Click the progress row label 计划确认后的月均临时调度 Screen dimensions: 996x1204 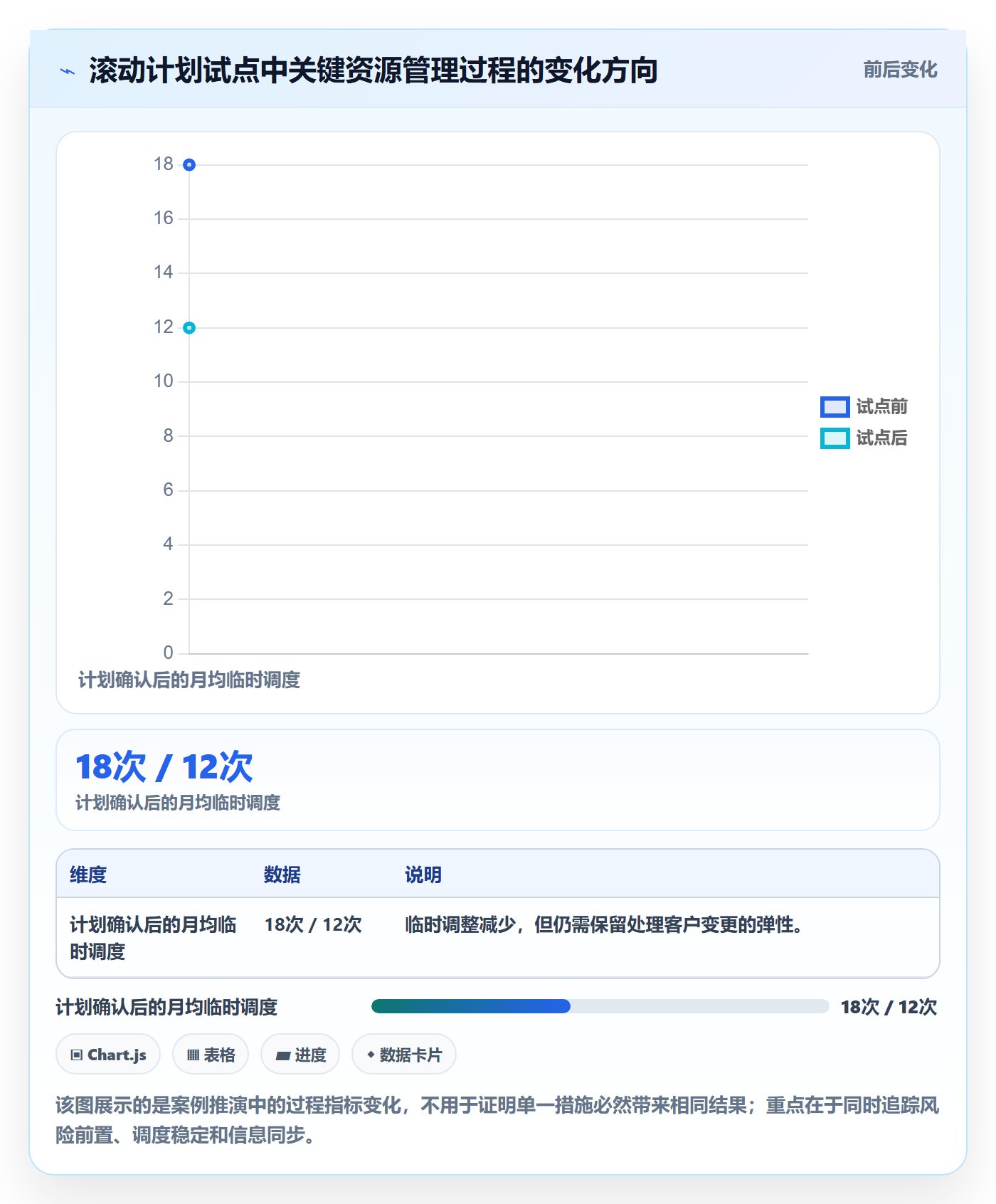pyautogui.click(x=166, y=1007)
